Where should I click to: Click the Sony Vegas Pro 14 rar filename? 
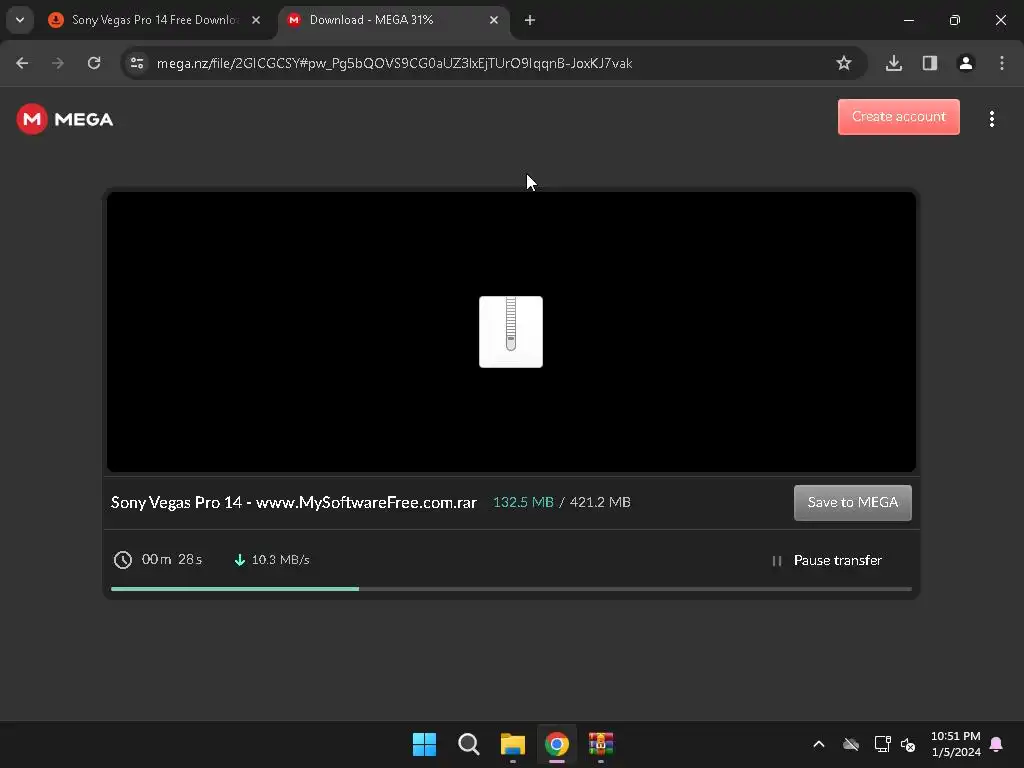click(x=294, y=502)
